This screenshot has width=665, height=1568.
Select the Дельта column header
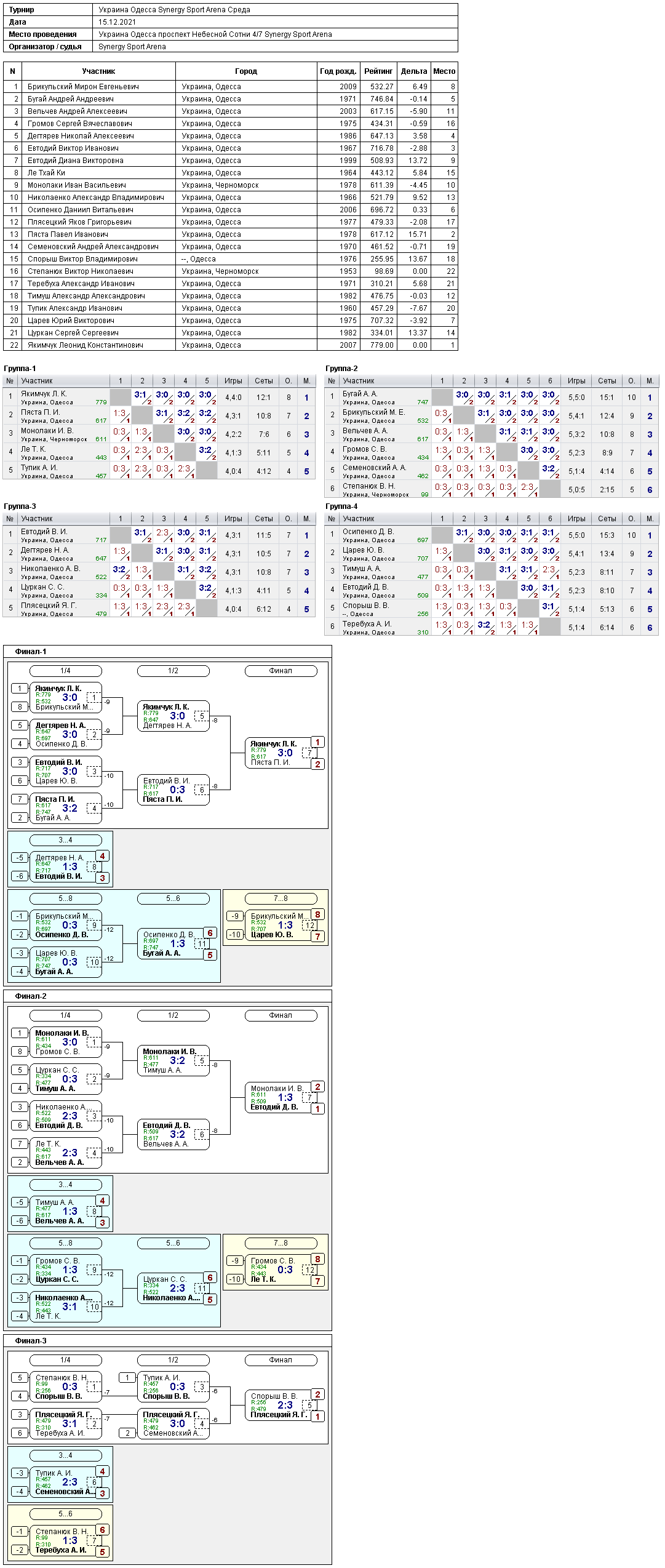coord(414,71)
